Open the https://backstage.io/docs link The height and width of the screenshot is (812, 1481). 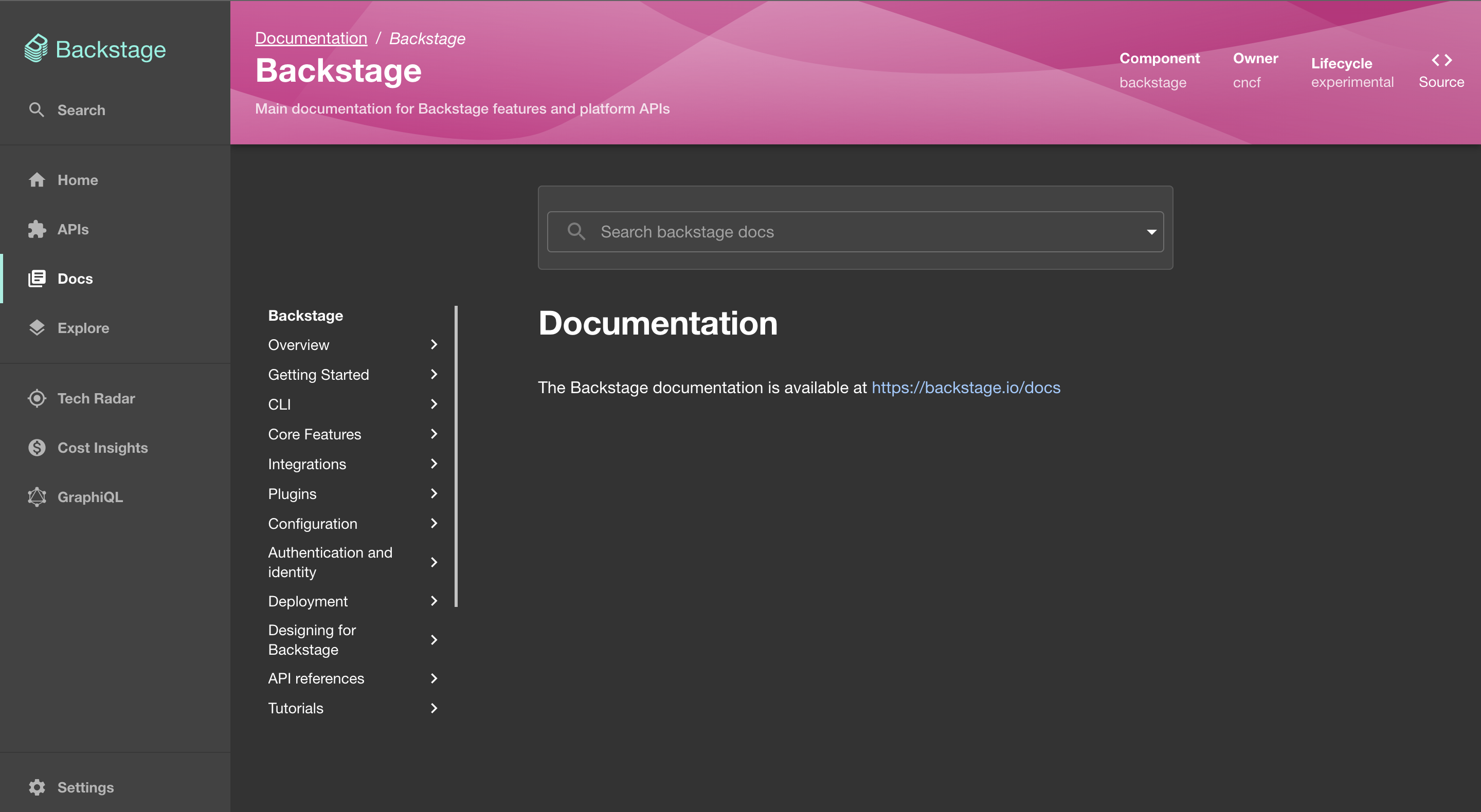coord(966,386)
